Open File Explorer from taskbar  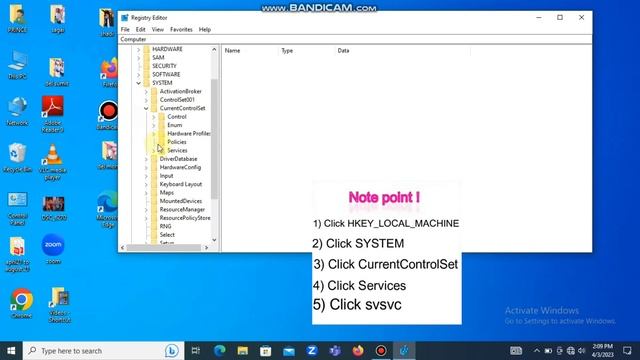click(243, 351)
